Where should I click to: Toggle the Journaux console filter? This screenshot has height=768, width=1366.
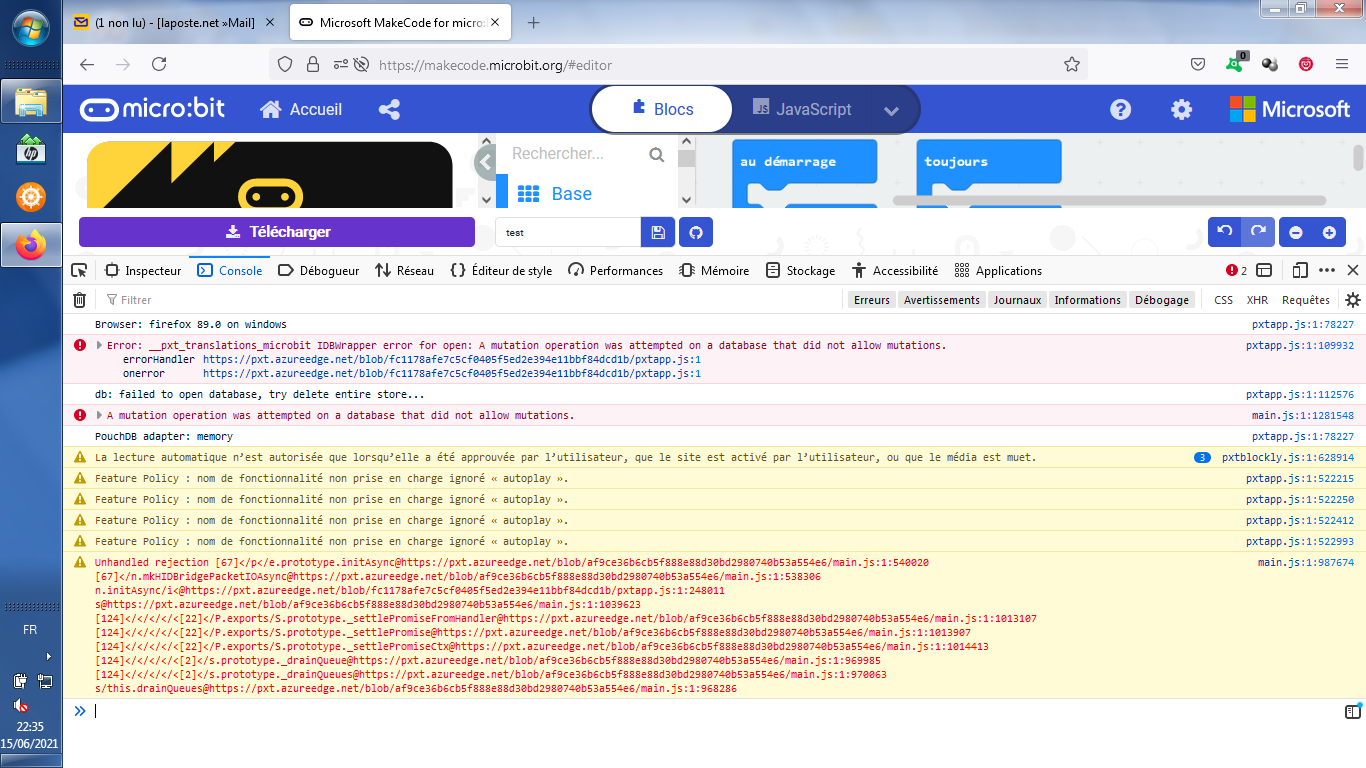point(1017,300)
